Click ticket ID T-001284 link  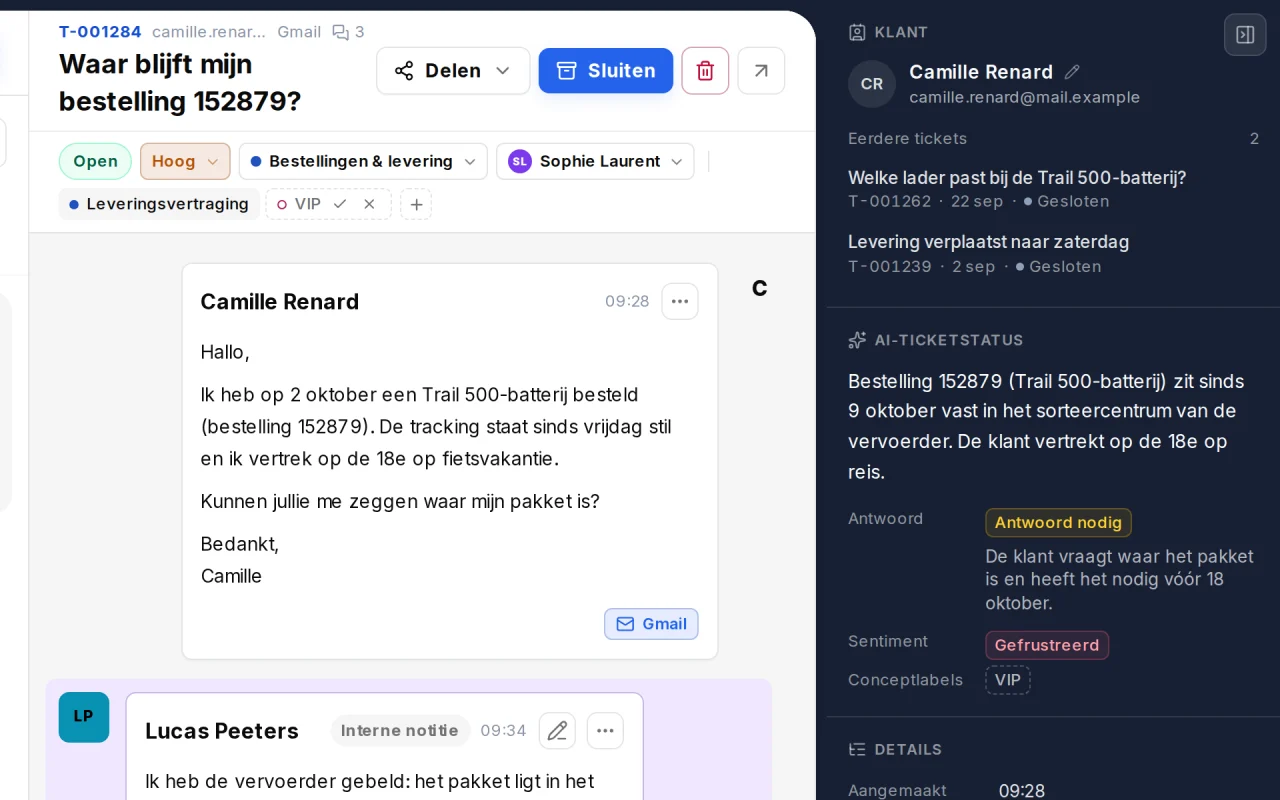100,32
